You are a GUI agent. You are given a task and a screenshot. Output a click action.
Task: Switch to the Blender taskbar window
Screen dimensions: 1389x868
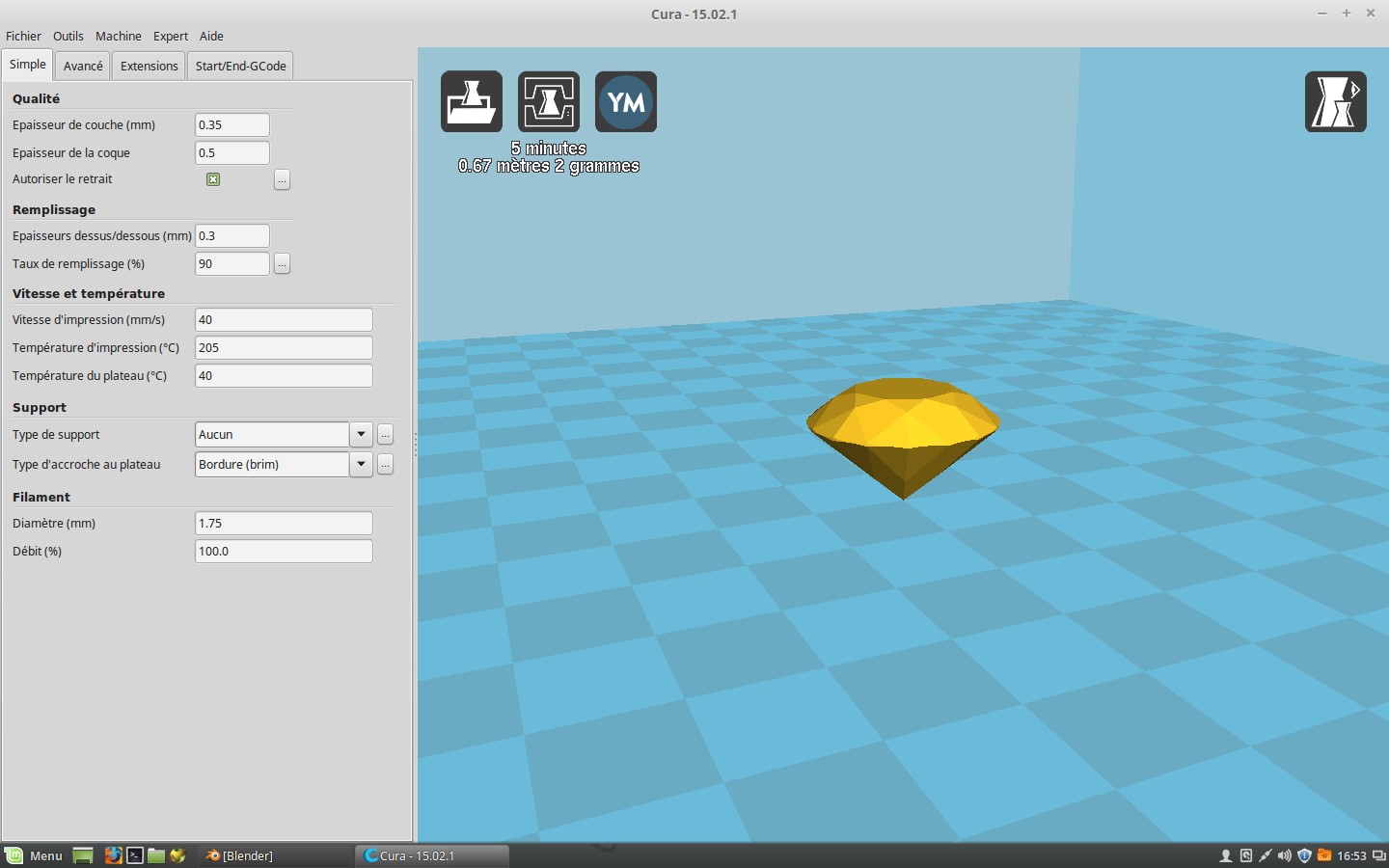tap(275, 855)
